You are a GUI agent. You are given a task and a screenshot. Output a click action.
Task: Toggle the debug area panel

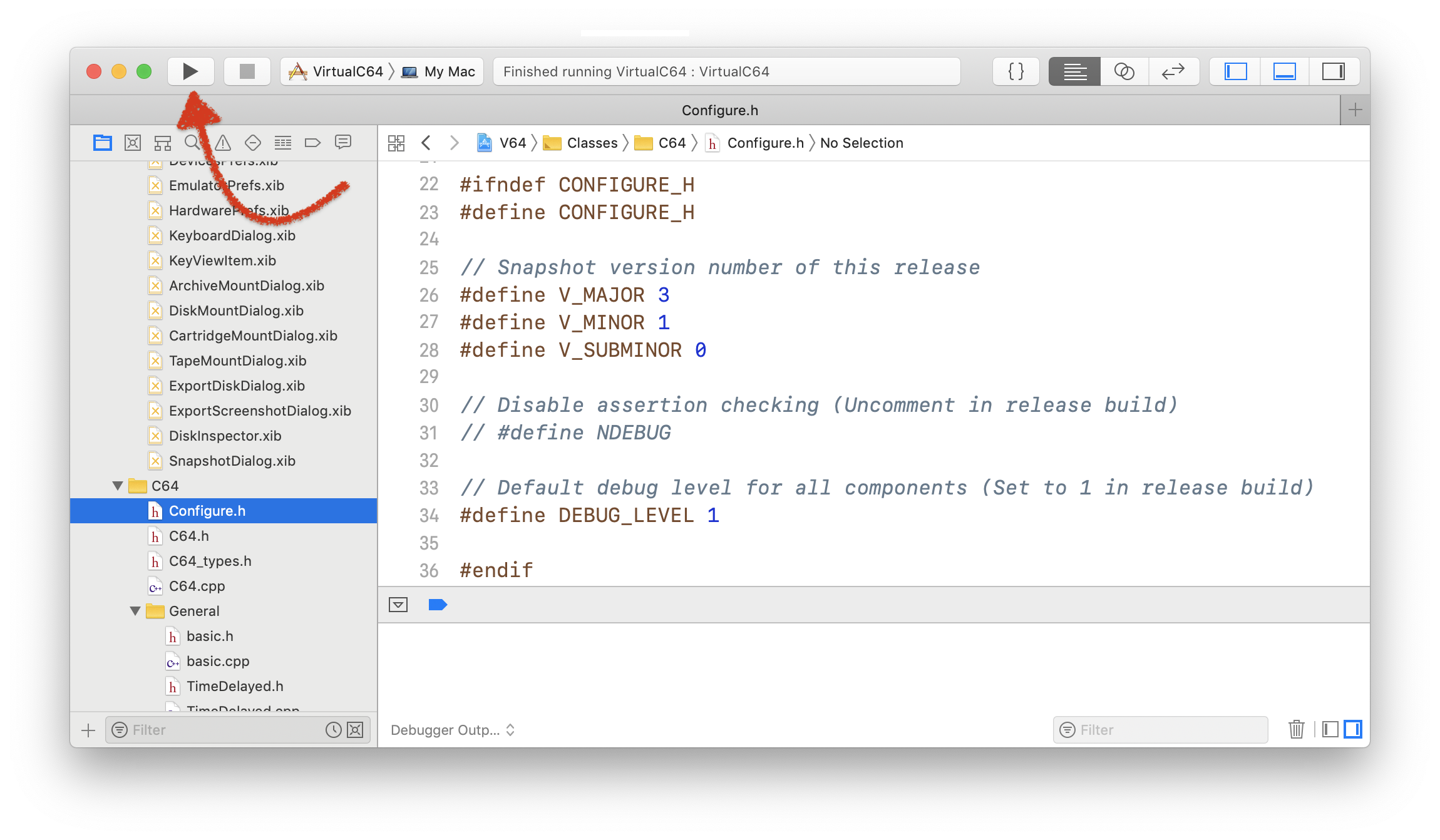(1284, 71)
